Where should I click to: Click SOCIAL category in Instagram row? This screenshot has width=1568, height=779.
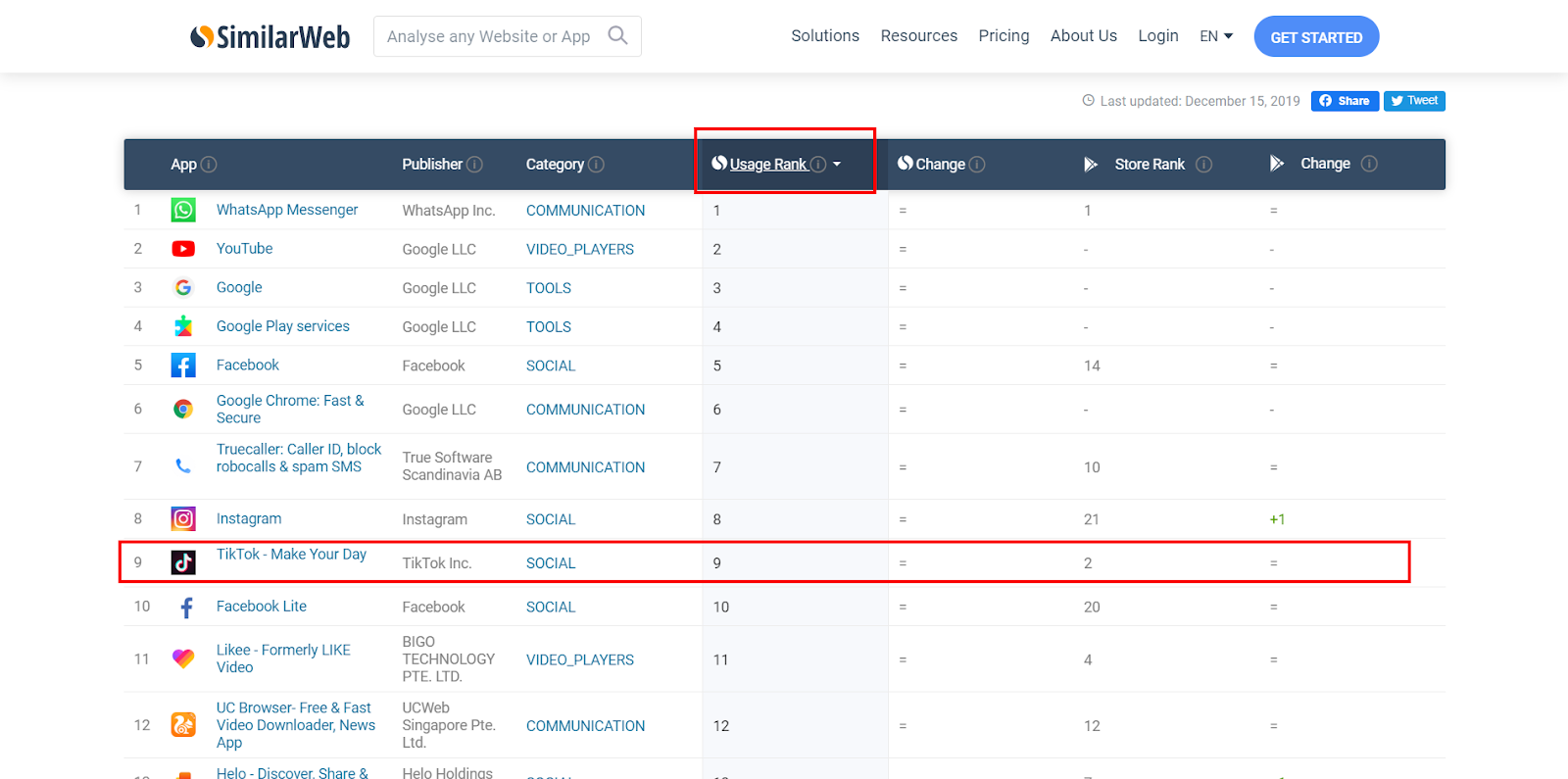click(551, 519)
